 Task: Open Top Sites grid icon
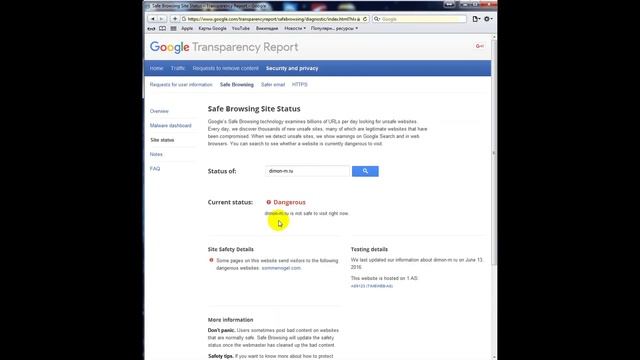(173, 29)
